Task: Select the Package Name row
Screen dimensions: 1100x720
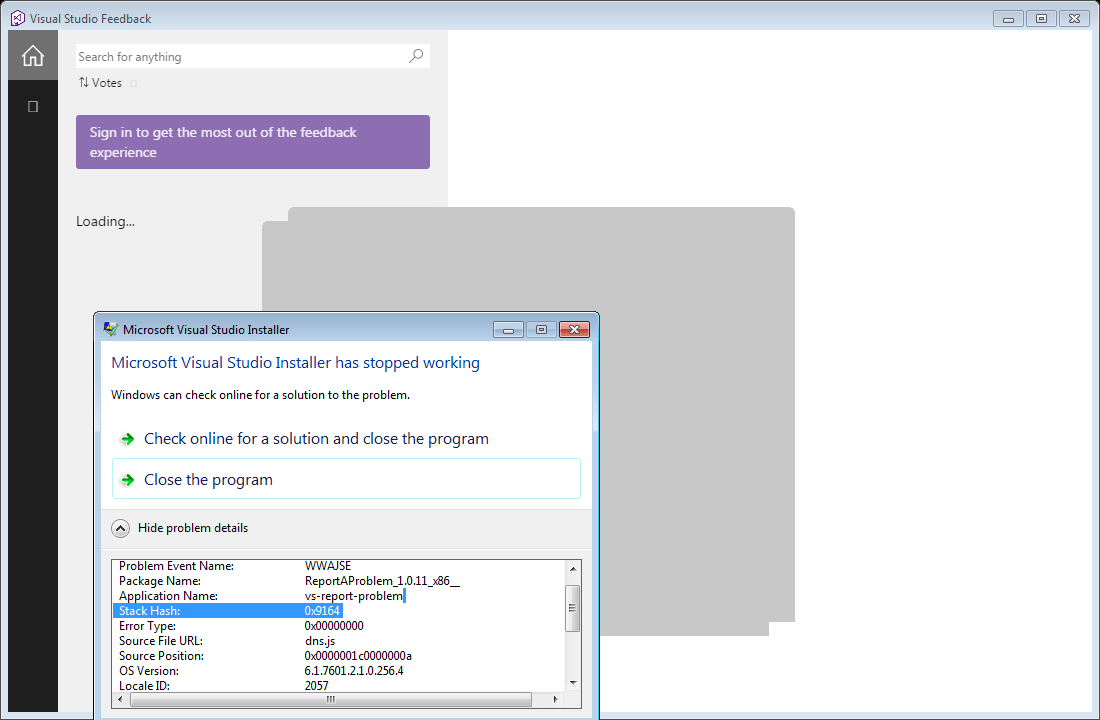Action: [x=339, y=580]
